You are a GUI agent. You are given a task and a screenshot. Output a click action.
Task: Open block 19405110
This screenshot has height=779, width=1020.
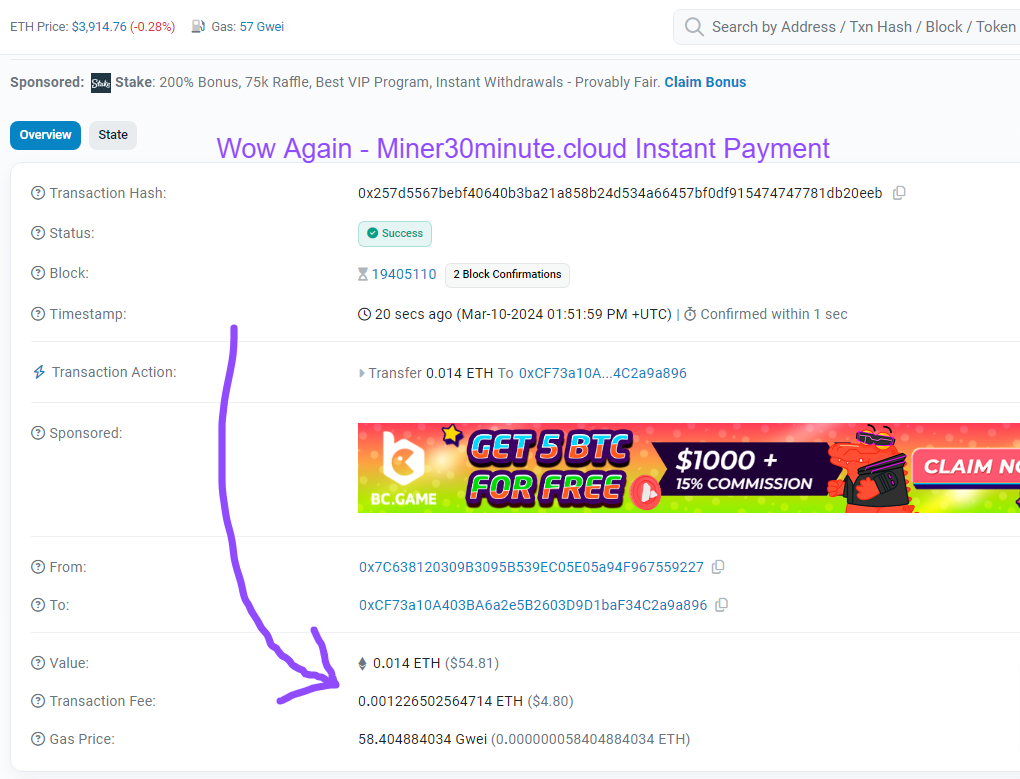point(404,274)
